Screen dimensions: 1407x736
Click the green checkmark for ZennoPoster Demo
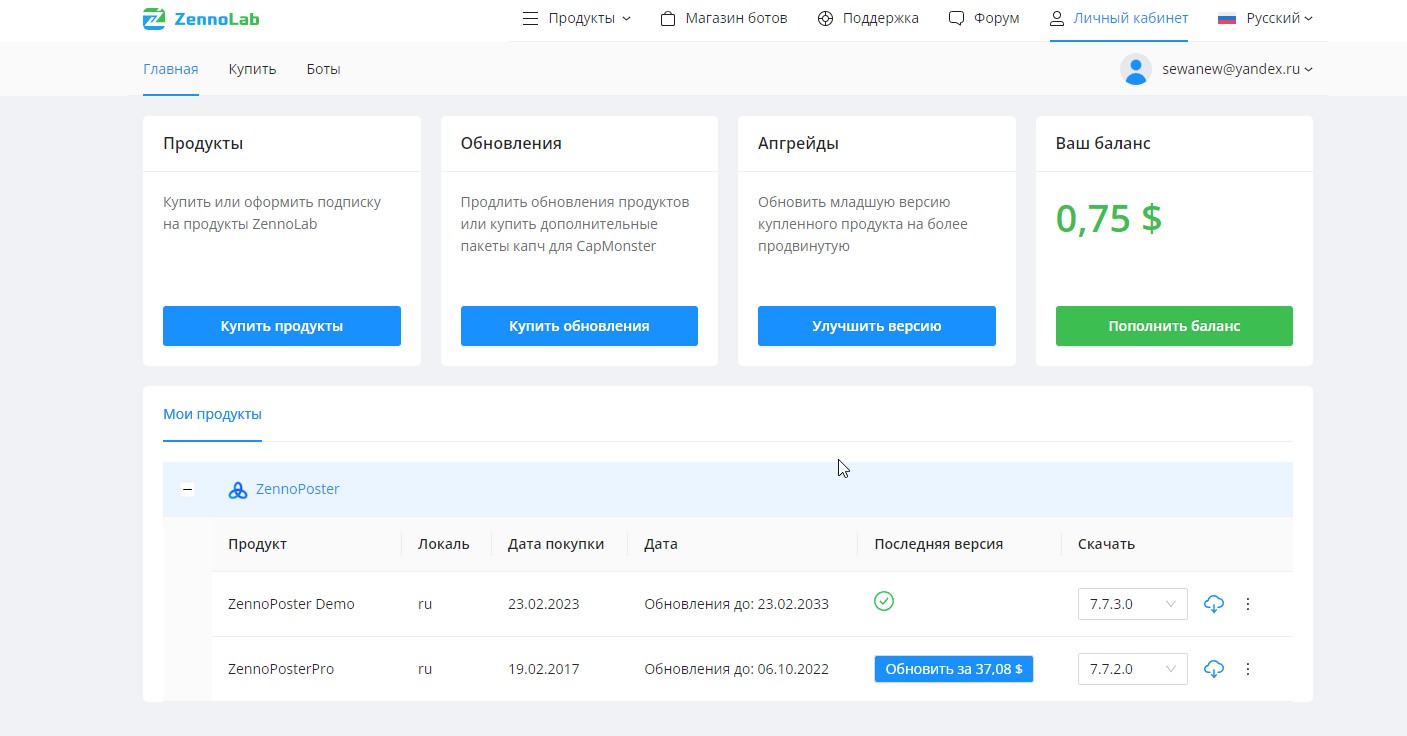(884, 601)
